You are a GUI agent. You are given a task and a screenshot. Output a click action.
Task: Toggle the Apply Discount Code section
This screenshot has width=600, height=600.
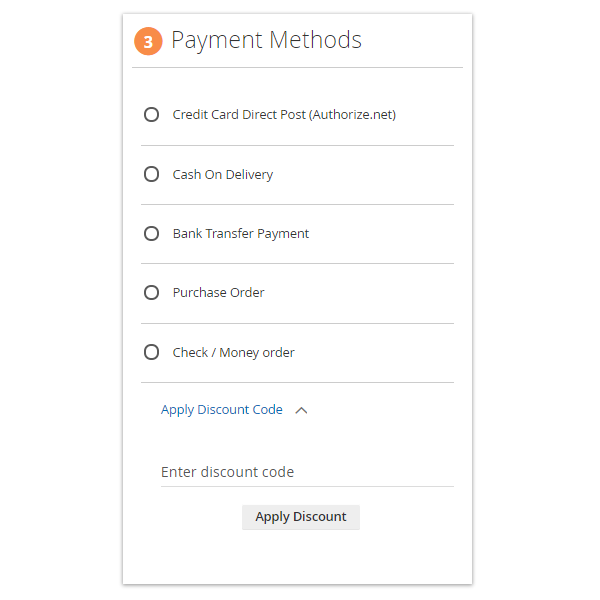tap(221, 410)
